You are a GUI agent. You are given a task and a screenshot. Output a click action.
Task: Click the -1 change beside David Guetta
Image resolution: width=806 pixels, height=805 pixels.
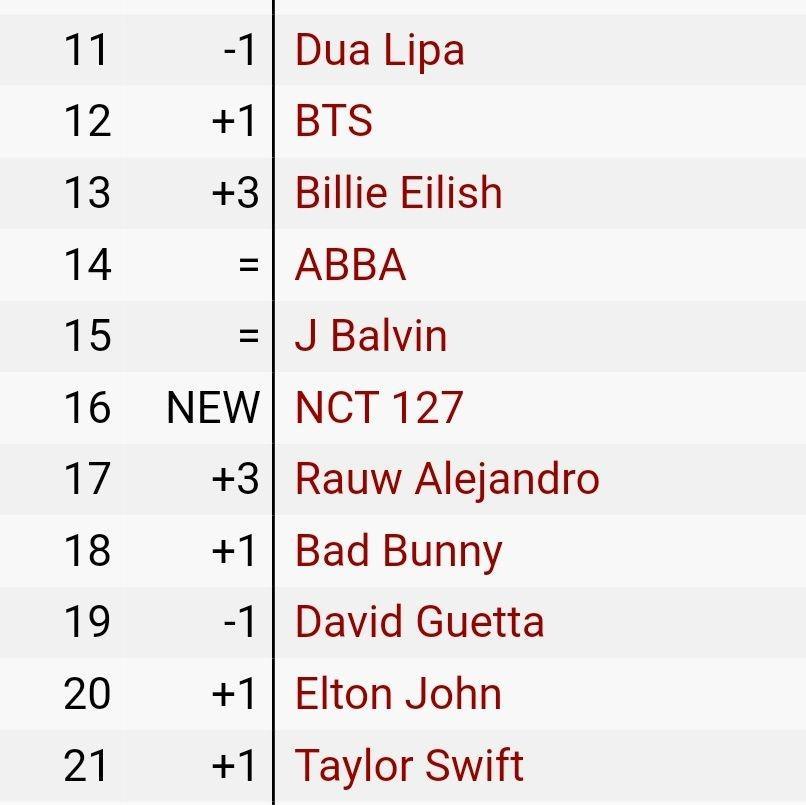click(239, 621)
